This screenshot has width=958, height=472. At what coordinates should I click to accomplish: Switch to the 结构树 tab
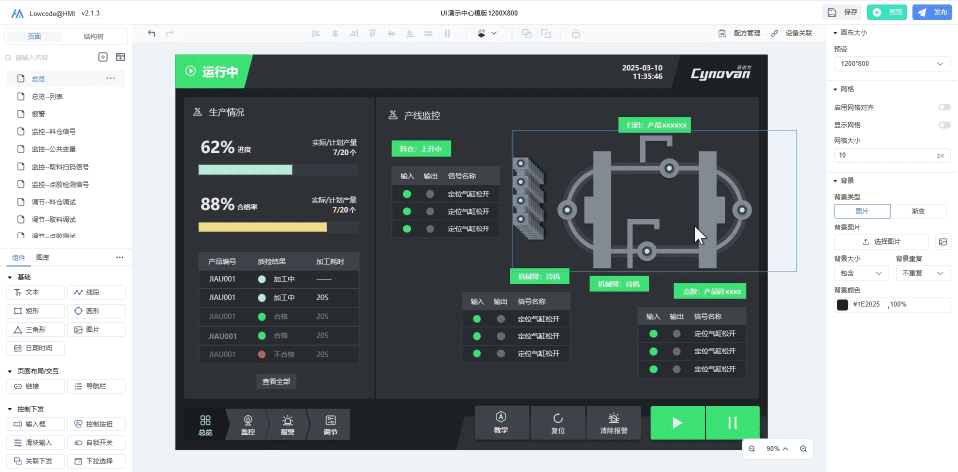point(93,35)
